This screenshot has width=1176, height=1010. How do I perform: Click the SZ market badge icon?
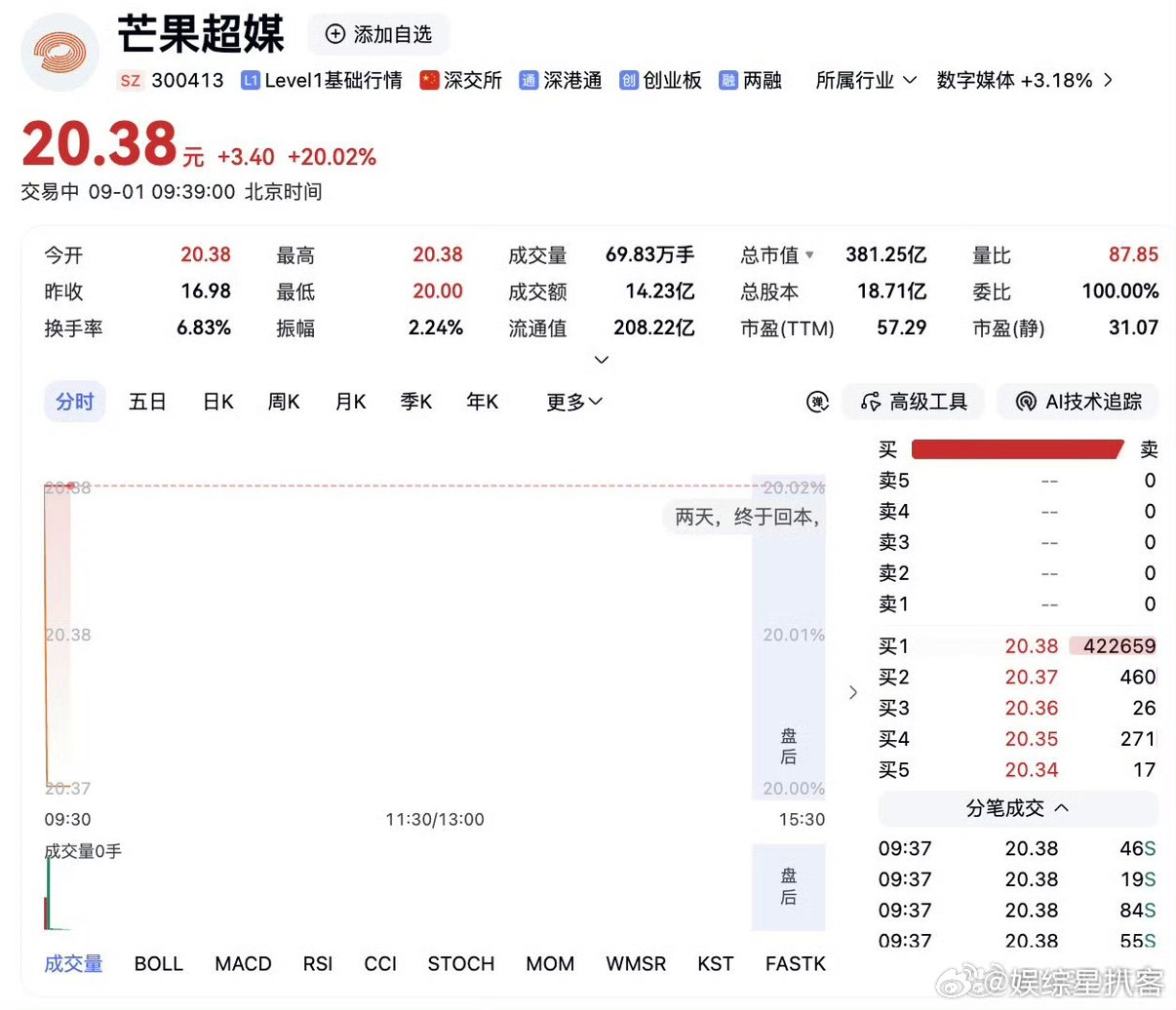(x=131, y=81)
